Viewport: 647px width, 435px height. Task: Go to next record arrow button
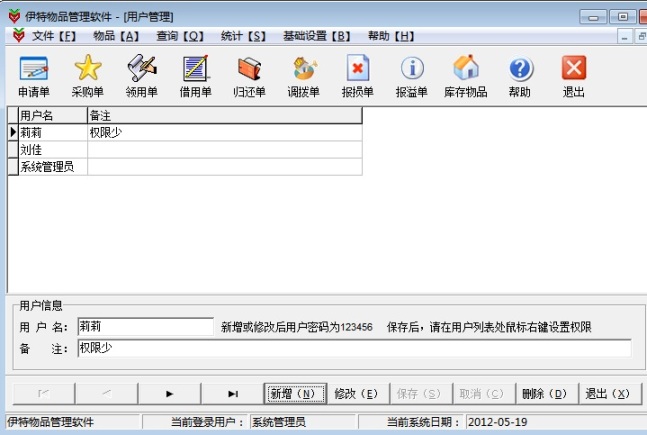[x=169, y=394]
